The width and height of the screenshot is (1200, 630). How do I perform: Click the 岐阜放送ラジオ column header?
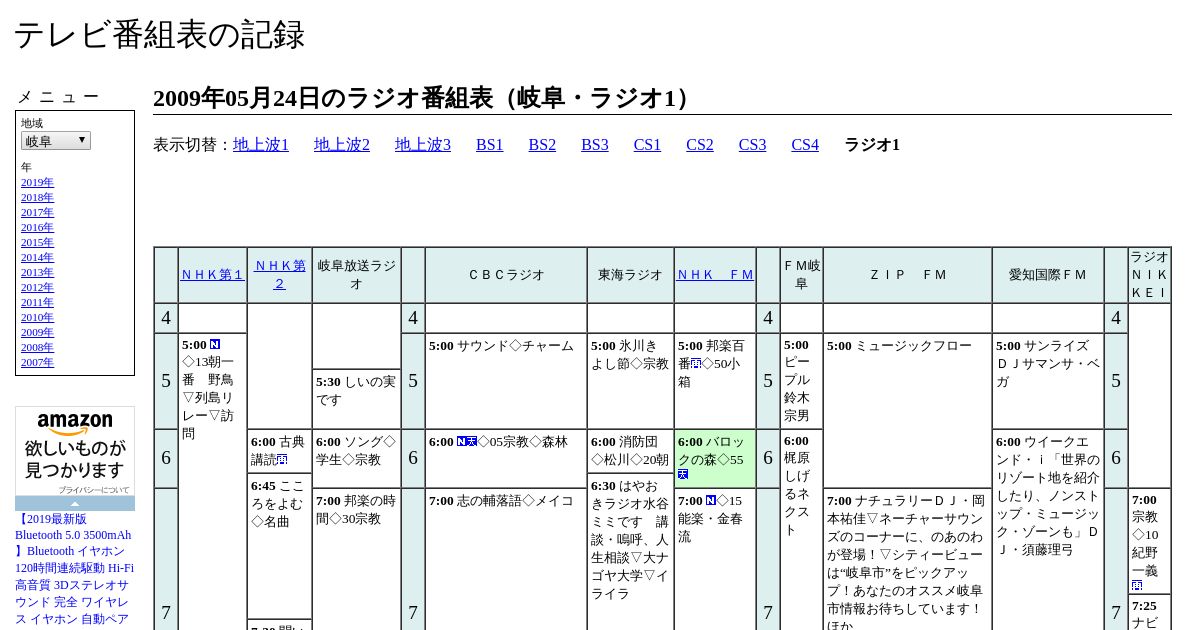(356, 275)
